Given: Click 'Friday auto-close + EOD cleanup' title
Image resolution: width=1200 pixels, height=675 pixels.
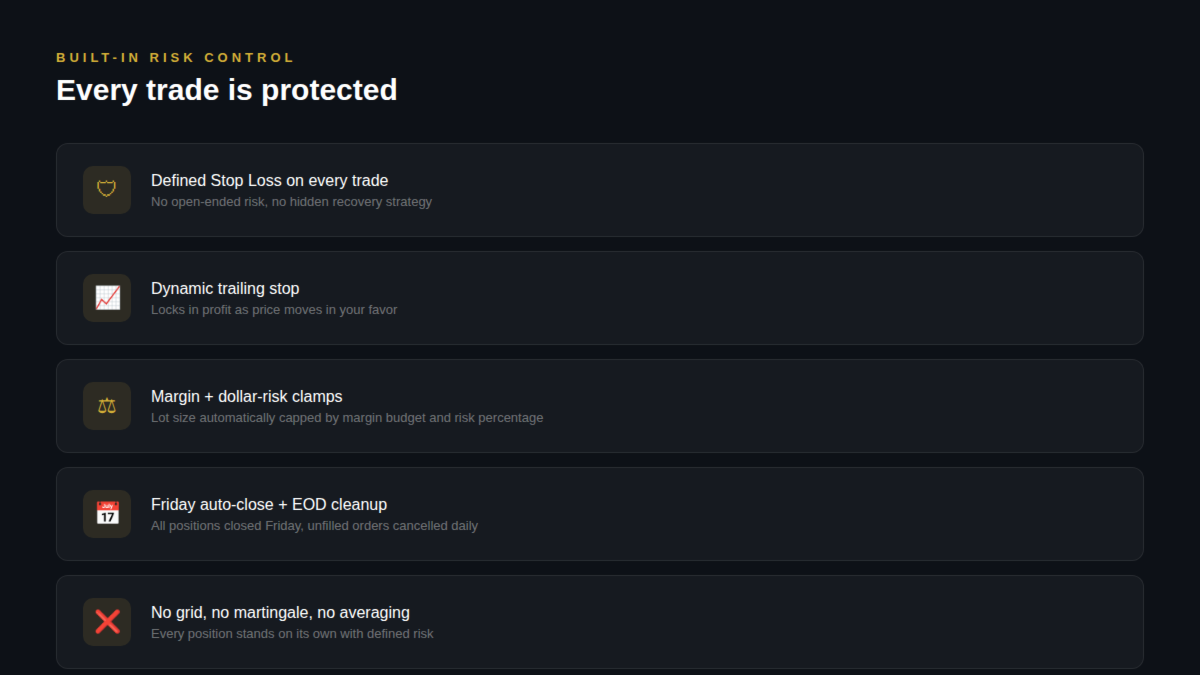Looking at the screenshot, I should [x=268, y=504].
